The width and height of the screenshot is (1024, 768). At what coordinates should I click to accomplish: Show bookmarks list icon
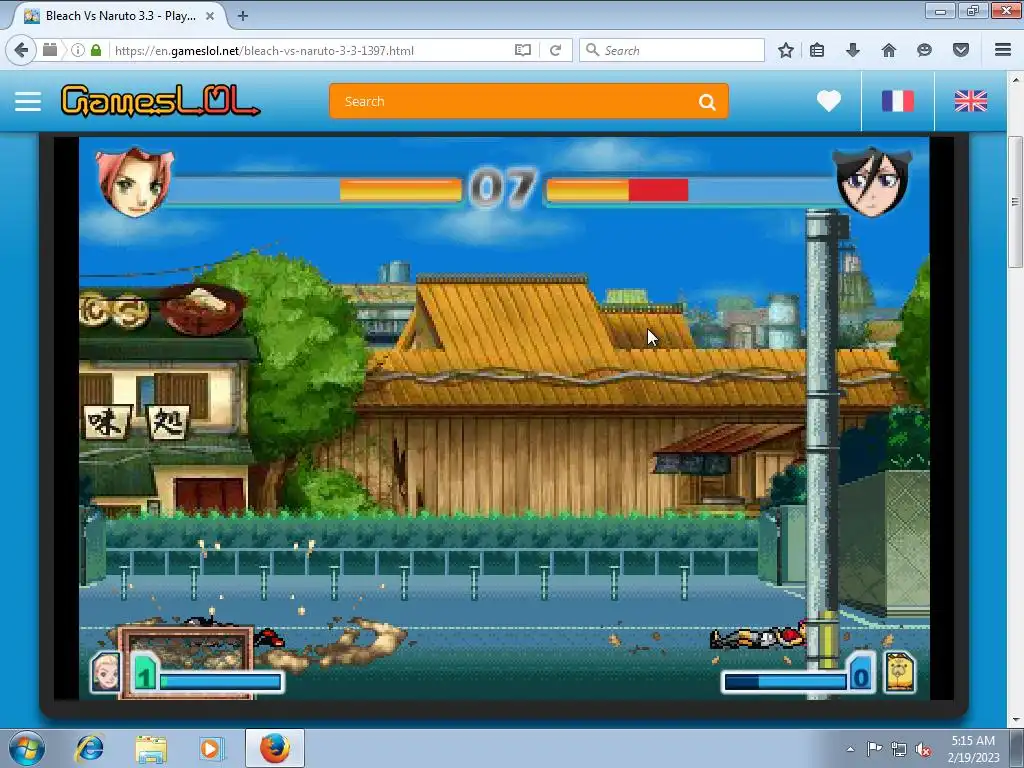817,50
